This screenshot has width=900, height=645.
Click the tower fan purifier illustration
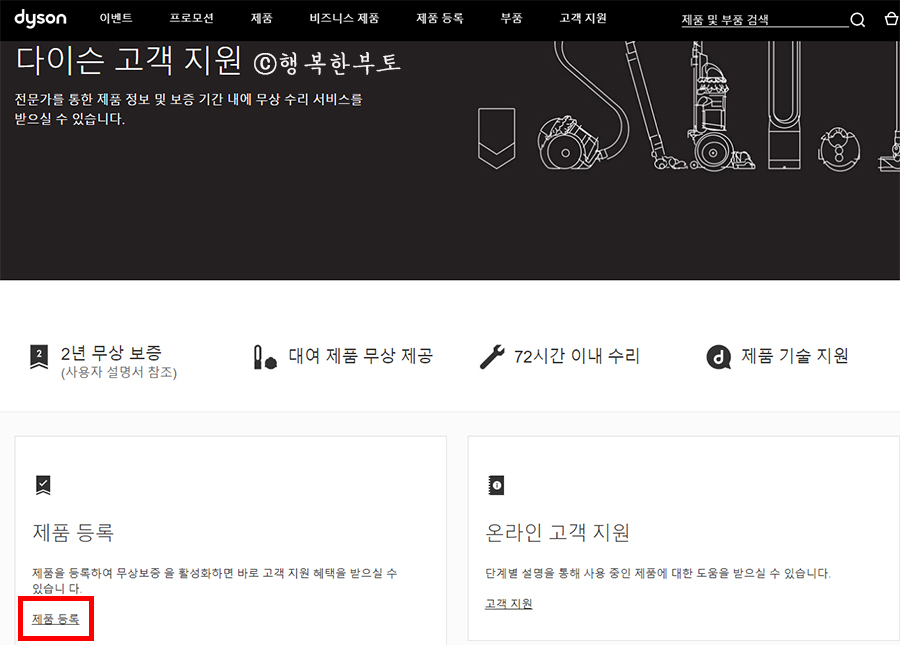[784, 106]
